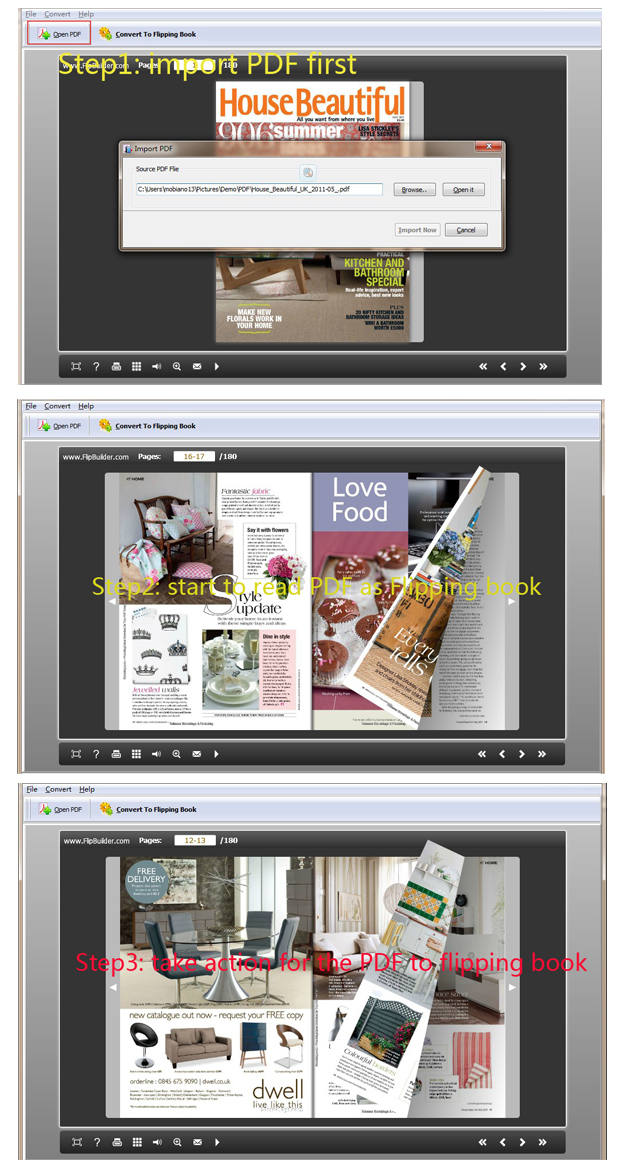Click print icon in pages 12-13 viewer

(116, 1142)
